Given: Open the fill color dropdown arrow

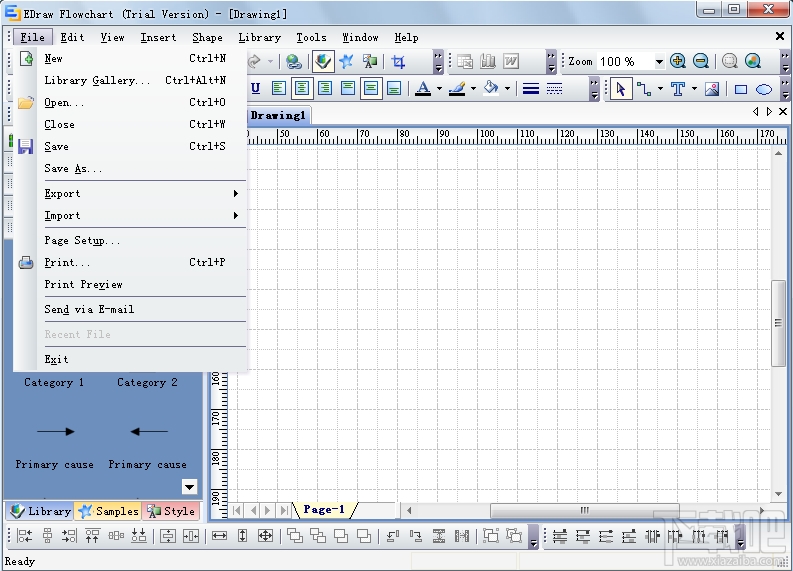Looking at the screenshot, I should tap(507, 89).
